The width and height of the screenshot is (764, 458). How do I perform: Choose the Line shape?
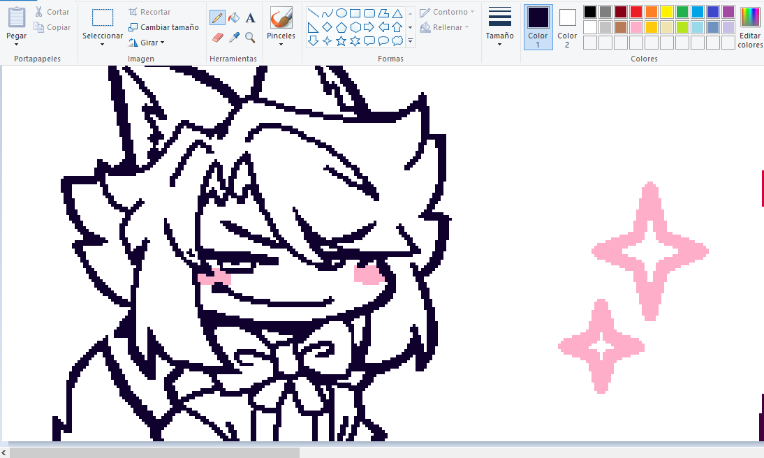[313, 13]
